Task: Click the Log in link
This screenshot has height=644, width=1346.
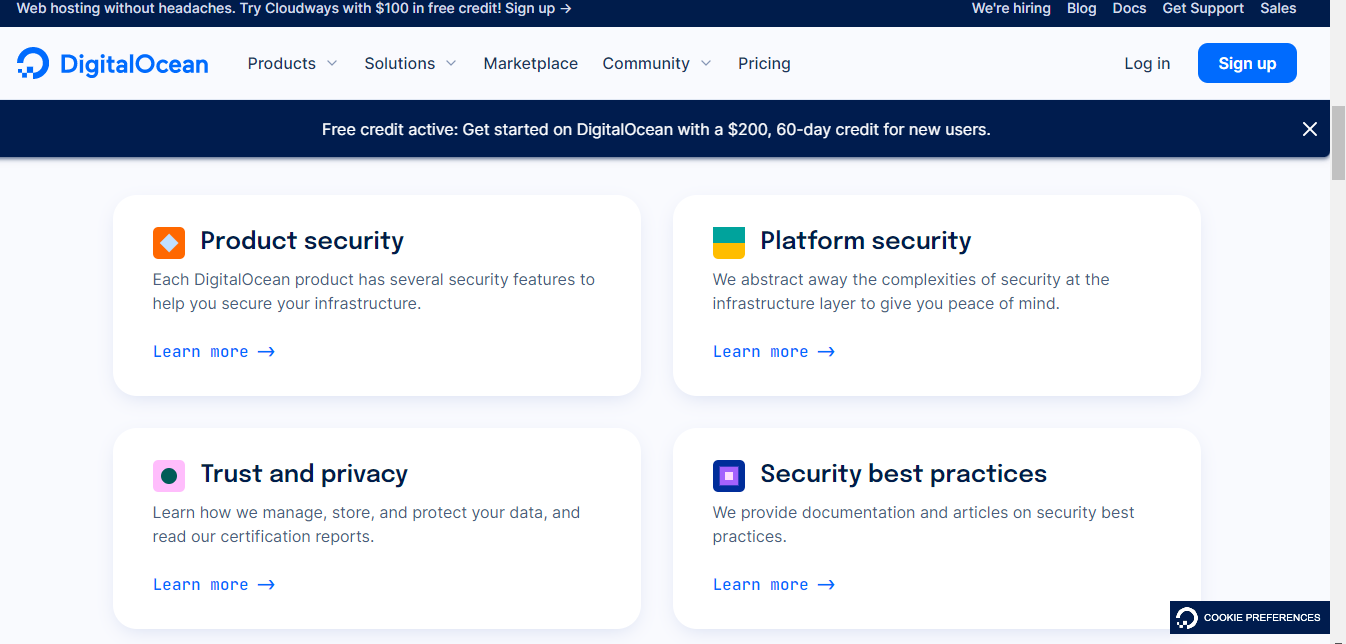Action: pyautogui.click(x=1147, y=63)
